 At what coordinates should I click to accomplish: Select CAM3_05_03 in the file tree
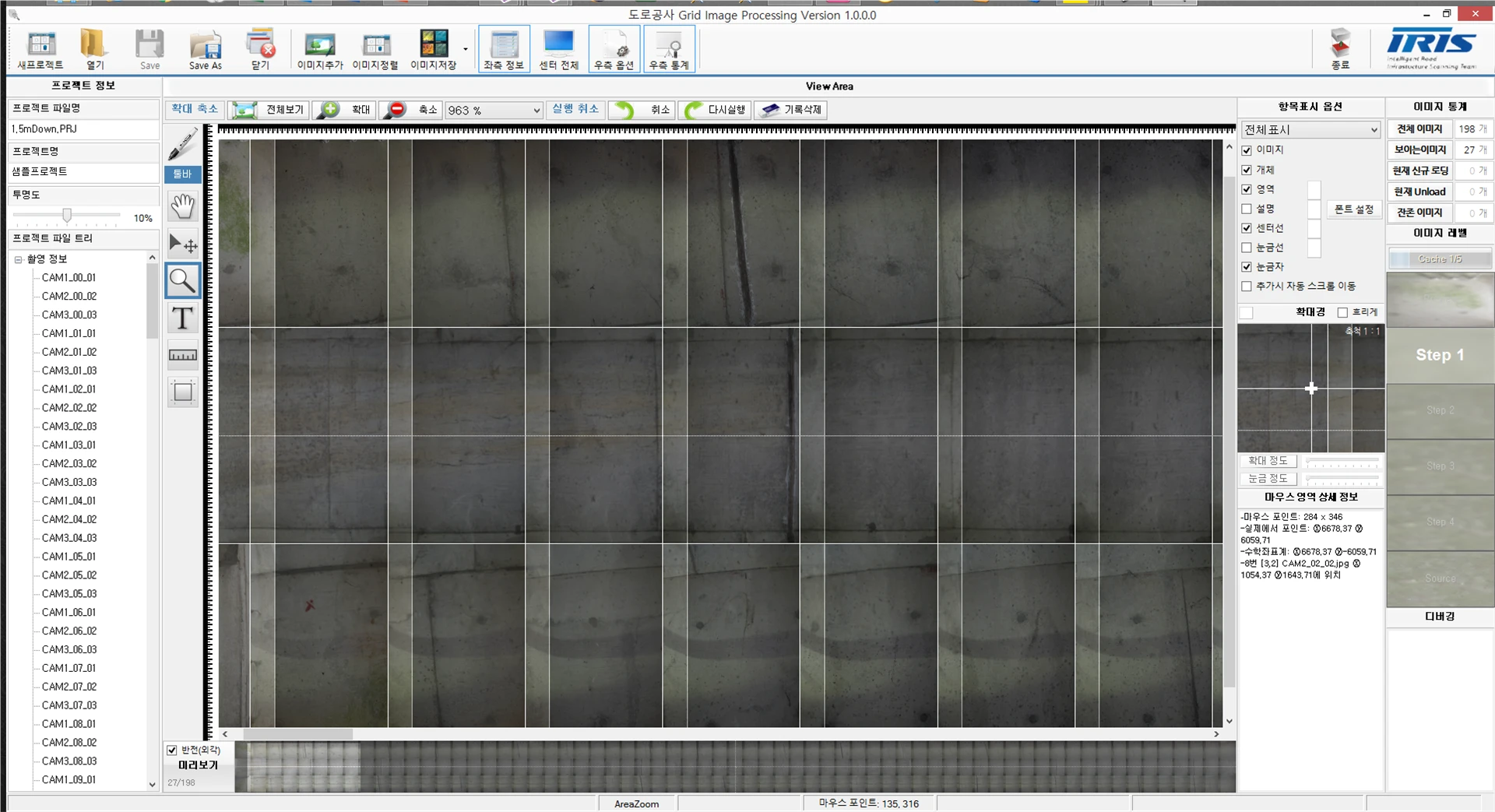pyautogui.click(x=69, y=594)
